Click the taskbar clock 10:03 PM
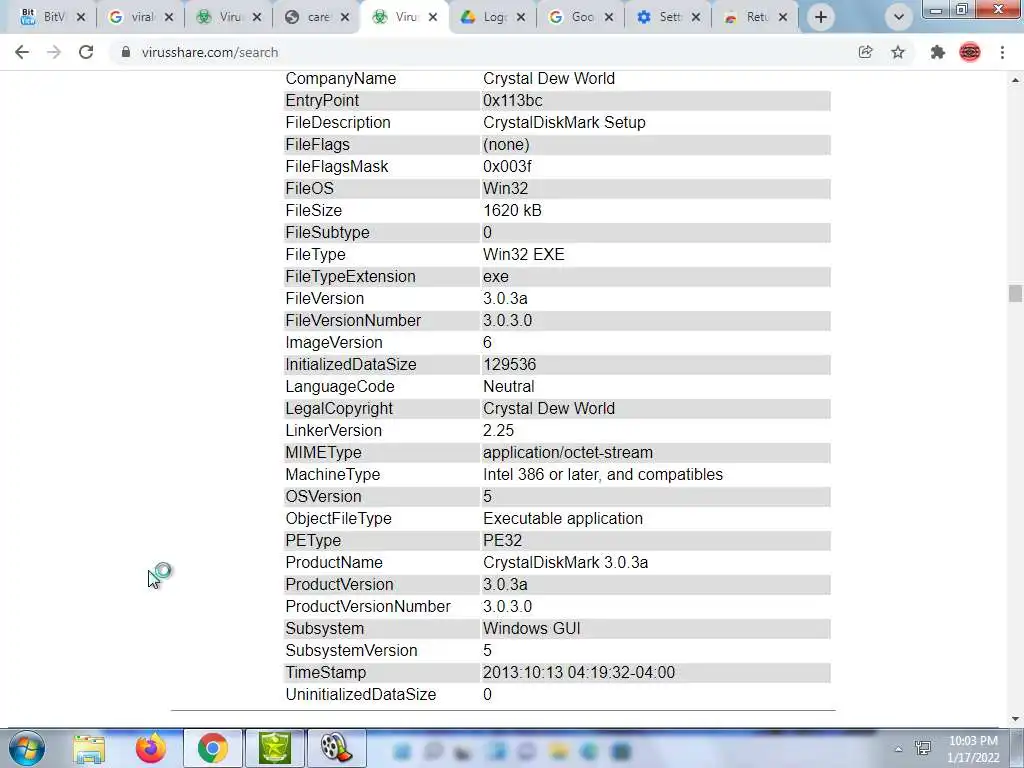 click(973, 741)
